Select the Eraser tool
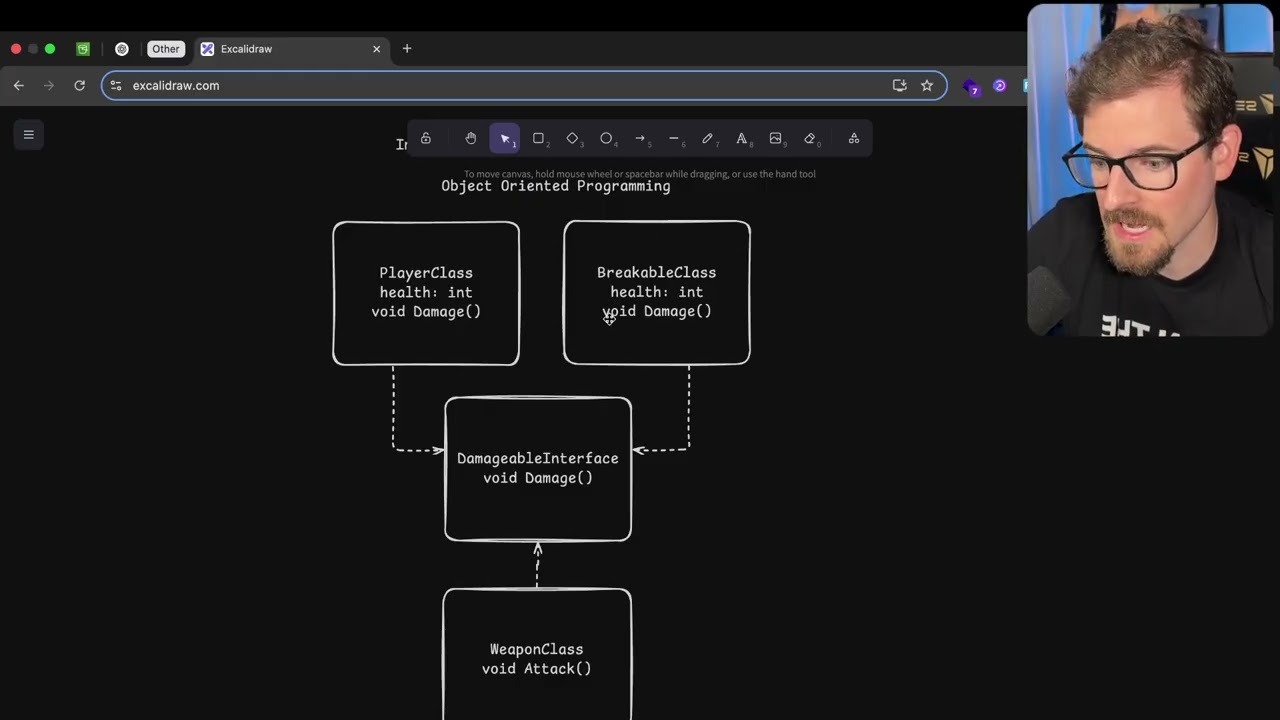The height and width of the screenshot is (720, 1280). click(x=810, y=139)
